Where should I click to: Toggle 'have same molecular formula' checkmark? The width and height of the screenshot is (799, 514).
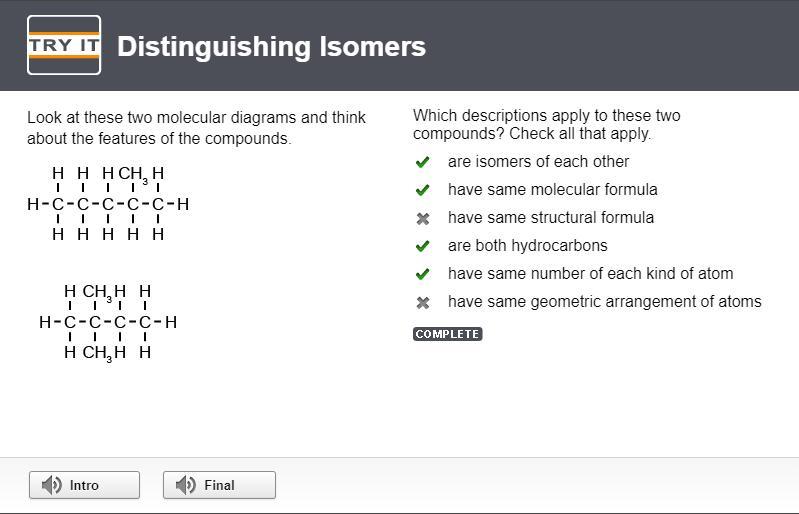[422, 191]
